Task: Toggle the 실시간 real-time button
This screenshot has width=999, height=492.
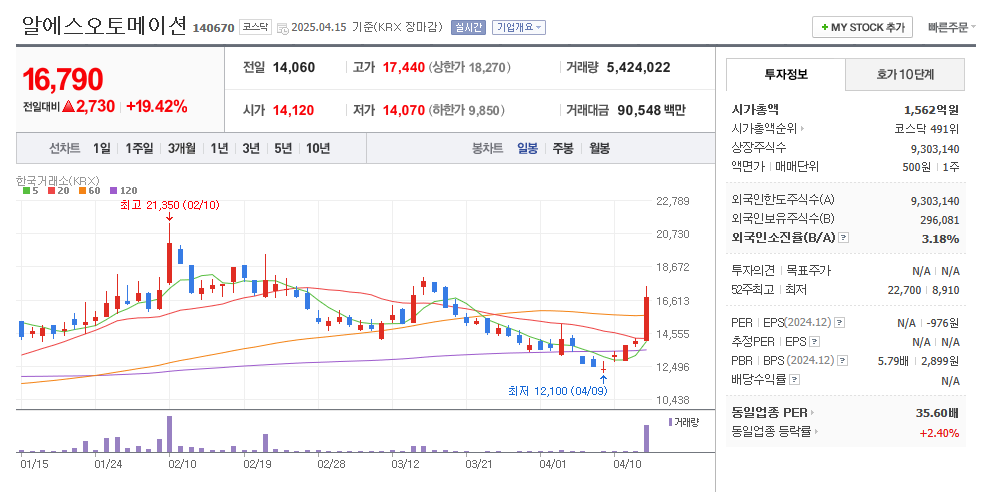Action: tap(468, 27)
